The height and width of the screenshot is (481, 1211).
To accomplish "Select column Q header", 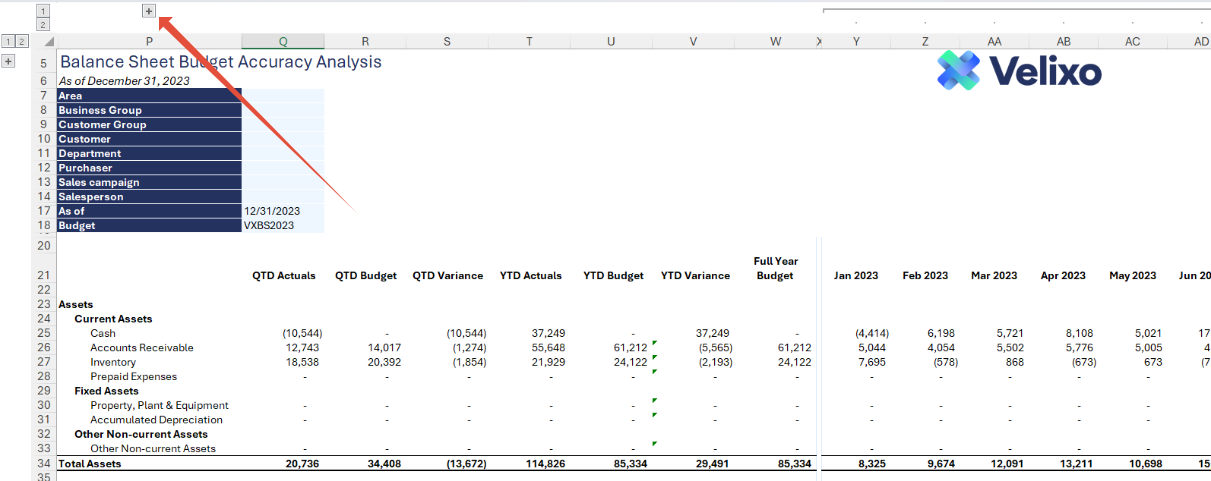I will [283, 41].
